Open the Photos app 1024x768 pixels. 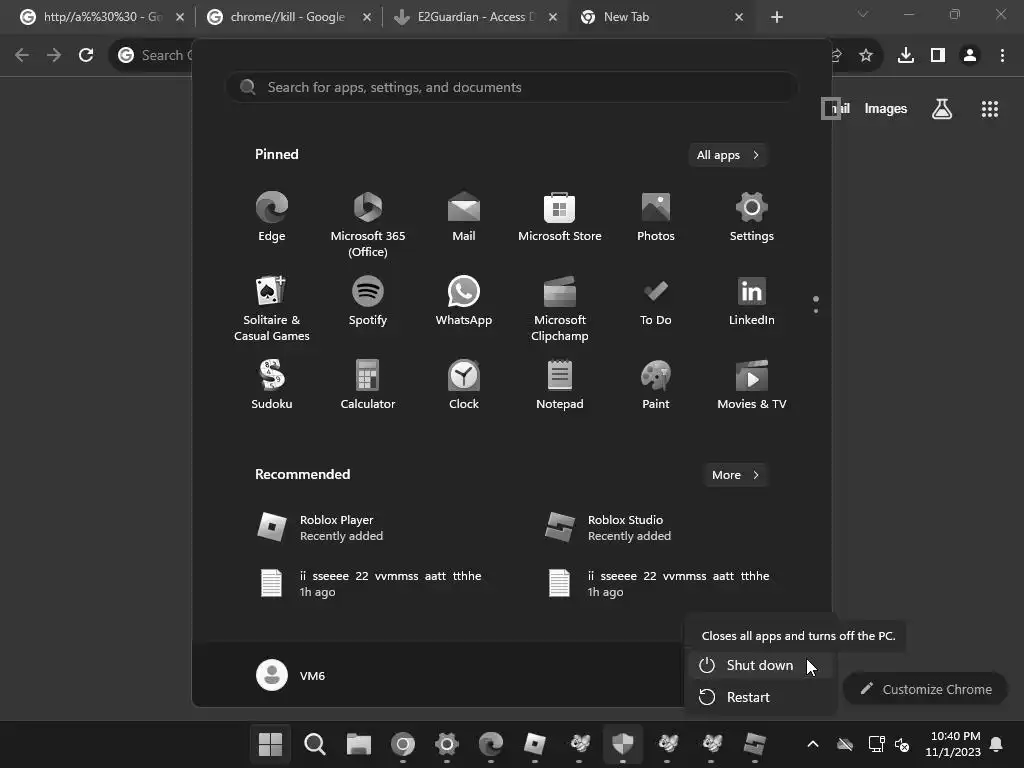point(656,217)
